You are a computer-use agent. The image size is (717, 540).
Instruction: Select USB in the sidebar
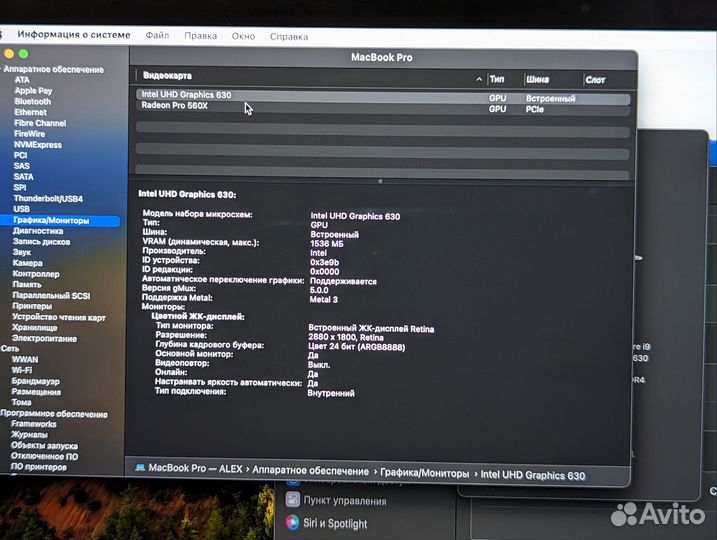pos(22,209)
